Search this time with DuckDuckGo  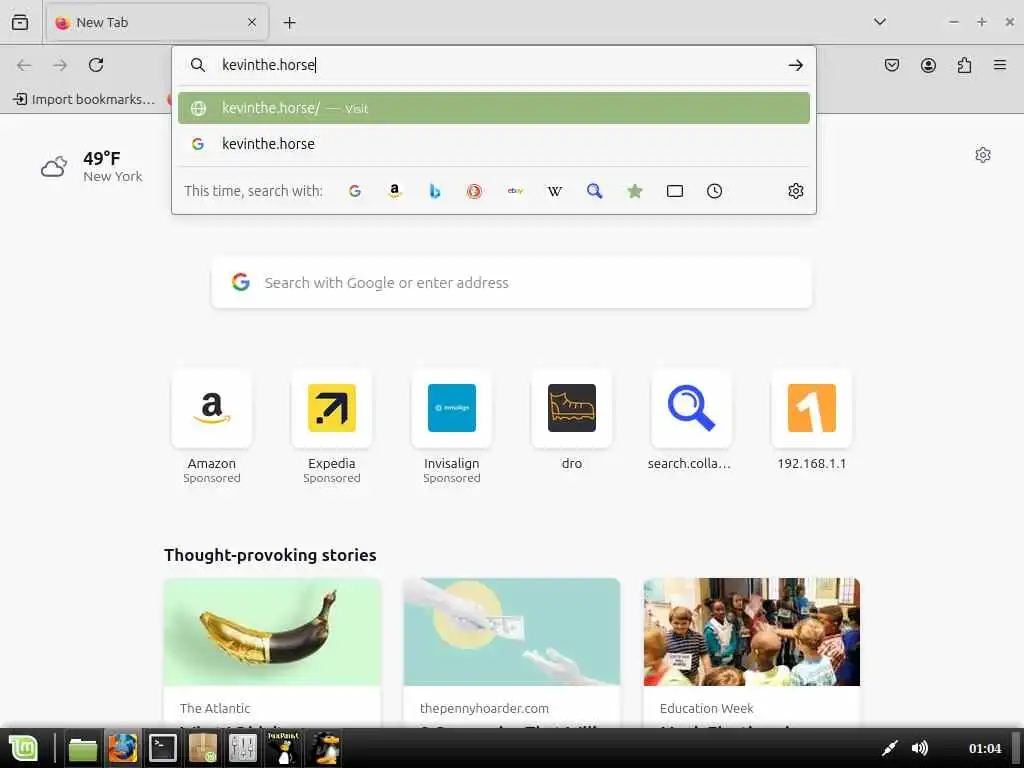click(474, 191)
